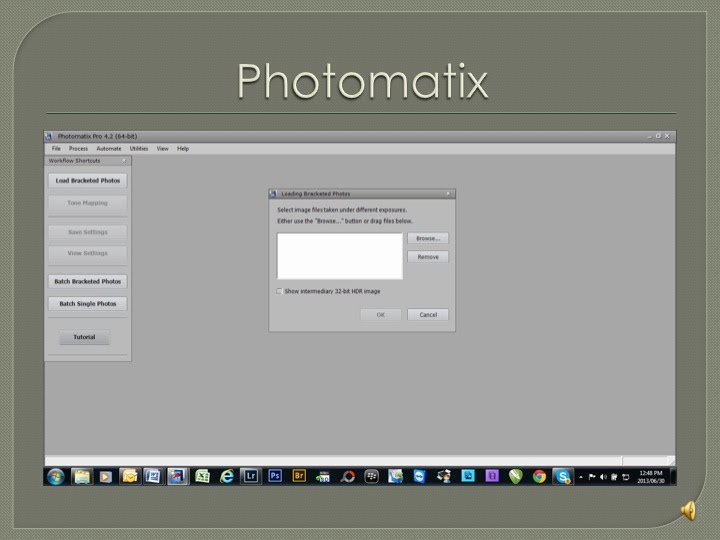This screenshot has width=720, height=540.
Task: Enable Show intermediary 32-bit HDR image
Action: click(x=279, y=291)
